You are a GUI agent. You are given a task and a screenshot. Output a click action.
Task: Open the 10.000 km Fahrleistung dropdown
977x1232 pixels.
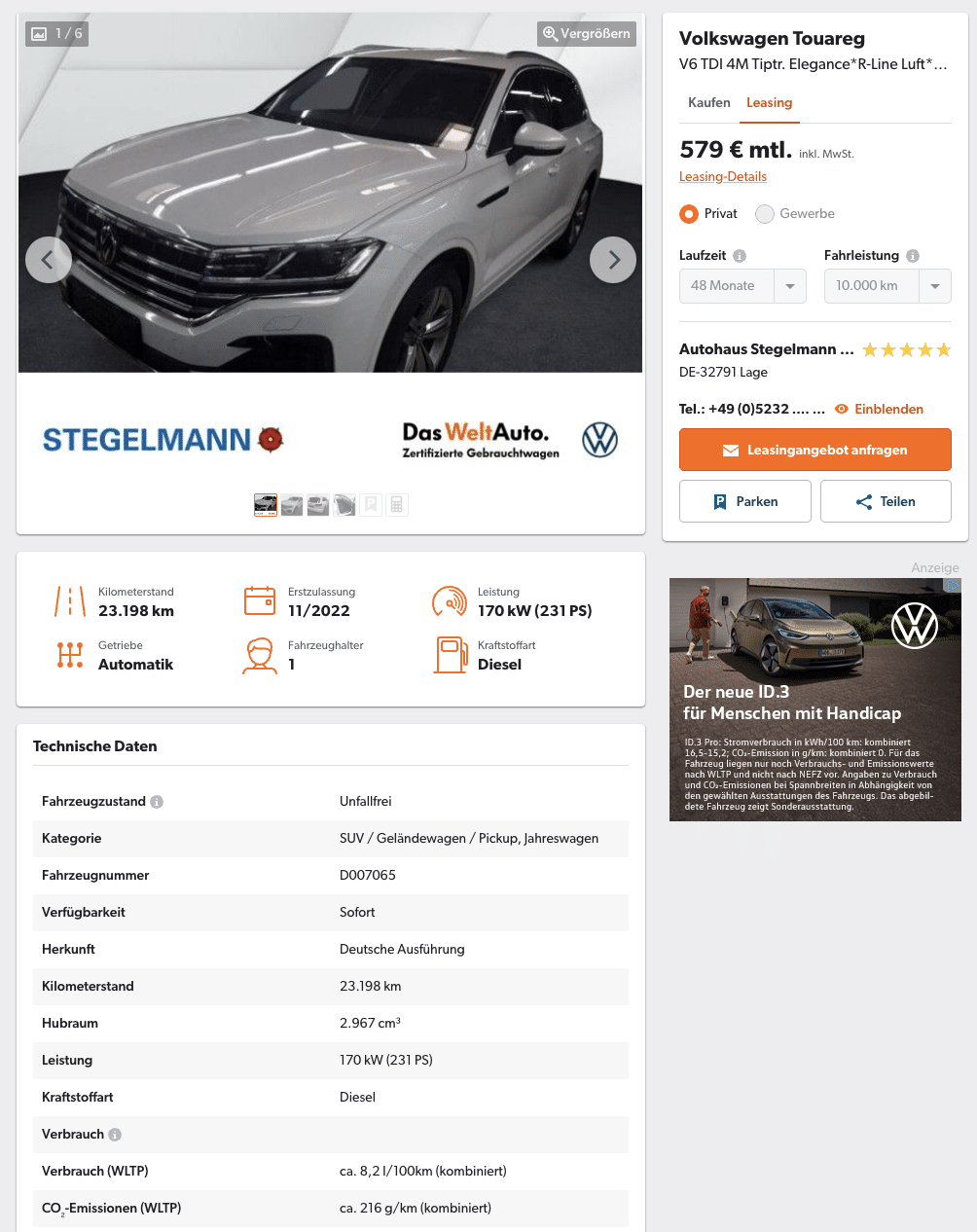coord(887,286)
